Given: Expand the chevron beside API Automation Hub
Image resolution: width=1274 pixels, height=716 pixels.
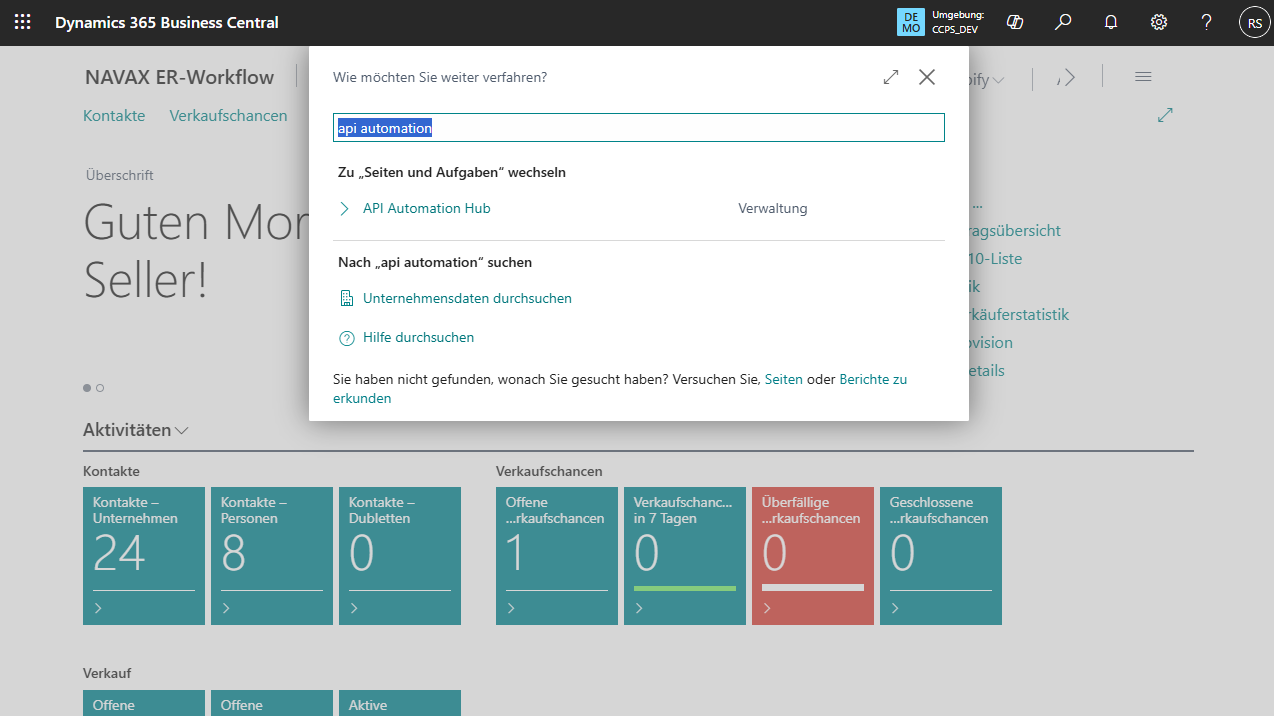Looking at the screenshot, I should pyautogui.click(x=344, y=208).
